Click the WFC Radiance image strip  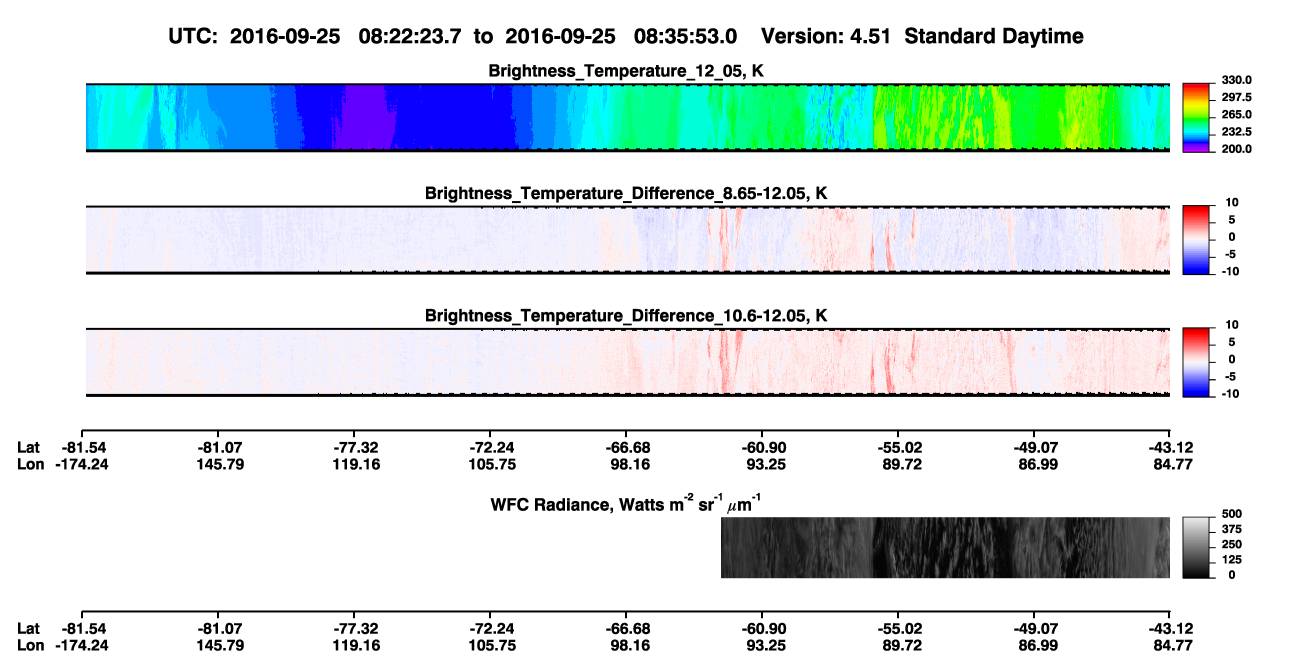coord(945,548)
